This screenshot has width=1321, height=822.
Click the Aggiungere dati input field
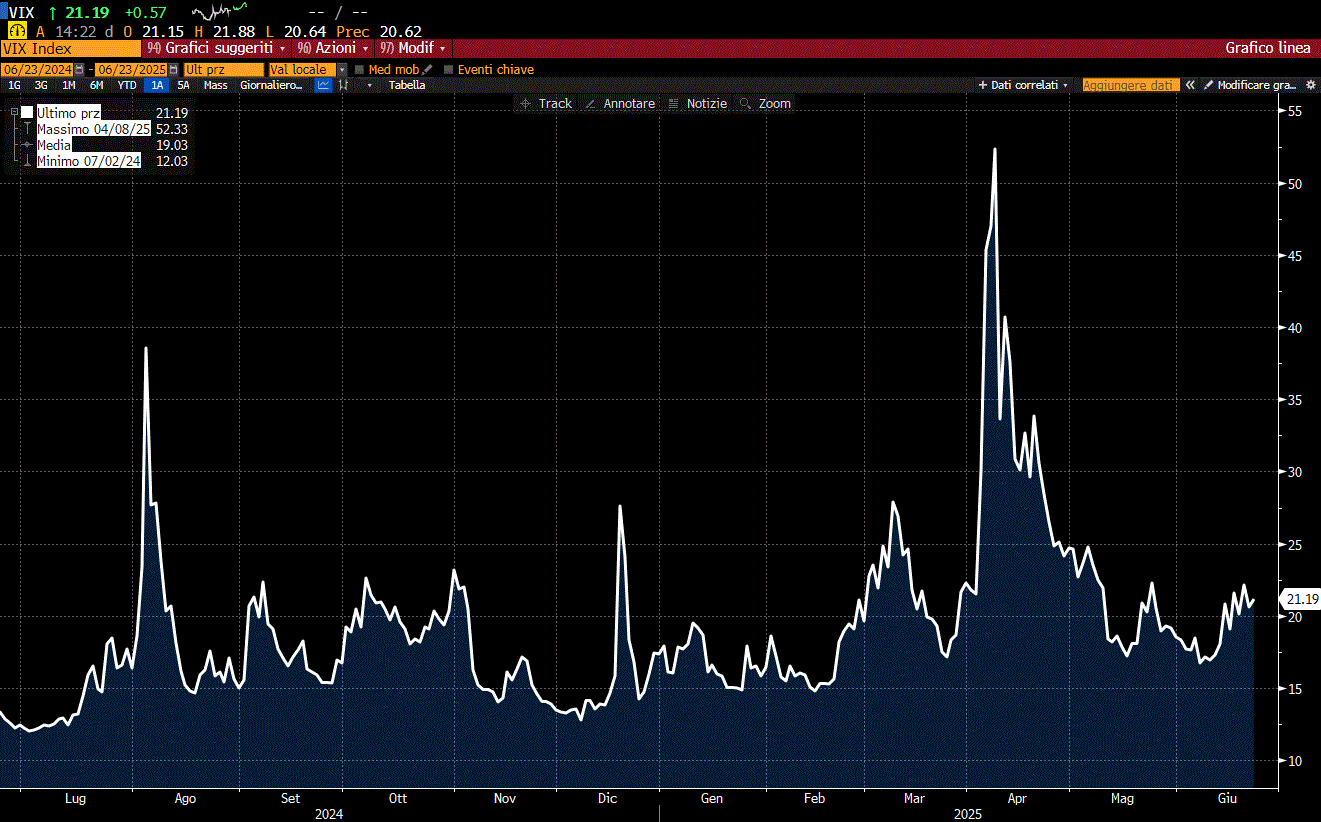[1131, 85]
